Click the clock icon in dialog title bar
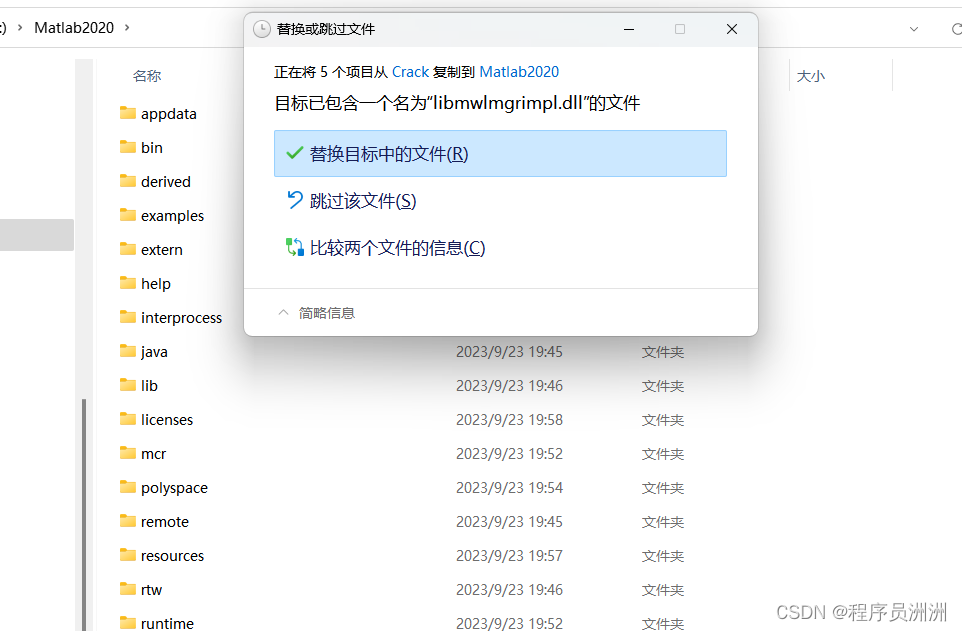 (262, 29)
